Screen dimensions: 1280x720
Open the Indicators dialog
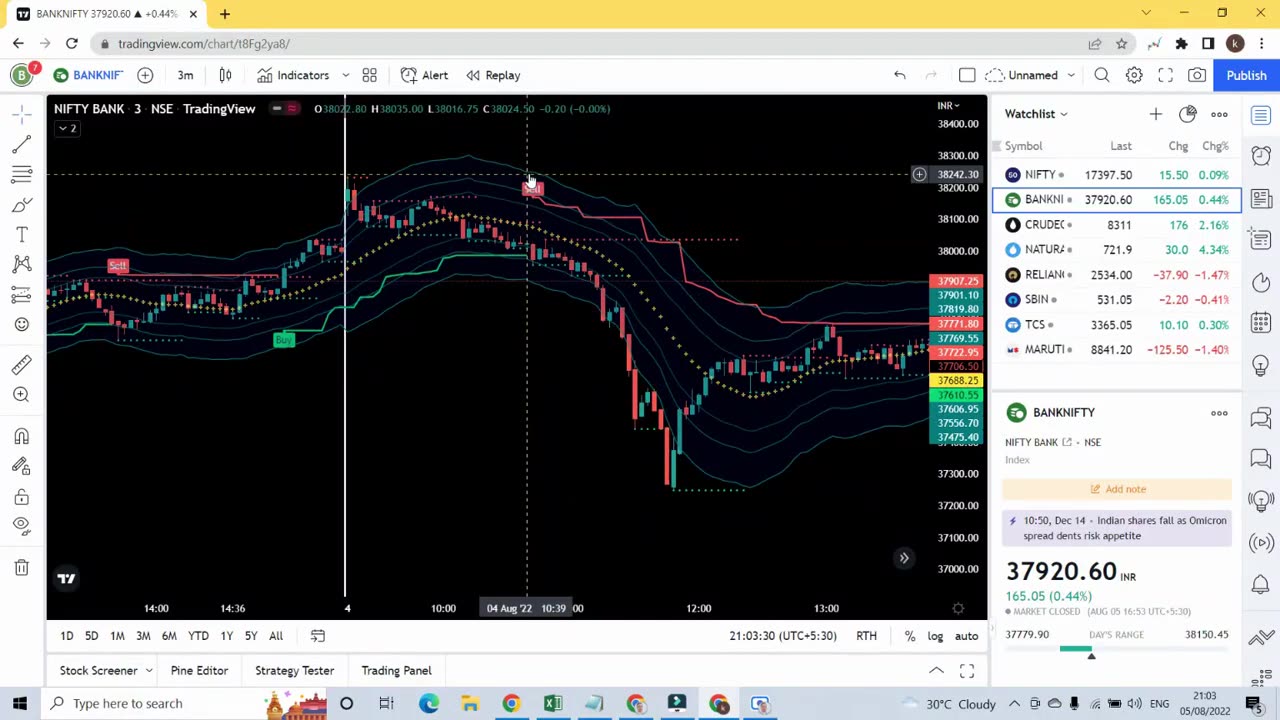point(293,75)
